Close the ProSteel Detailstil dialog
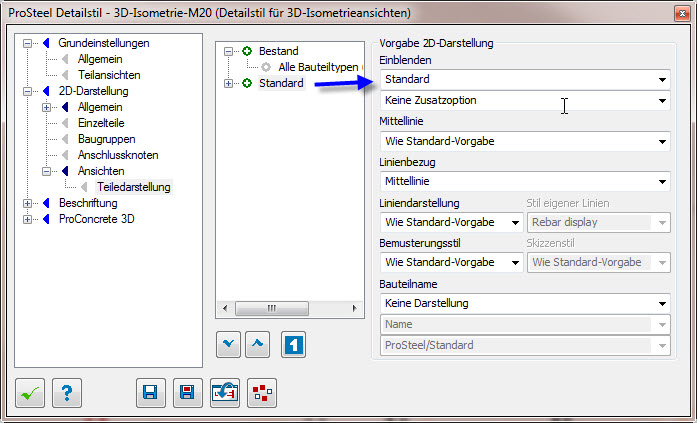Viewport: 697px width, 423px height. [682, 13]
